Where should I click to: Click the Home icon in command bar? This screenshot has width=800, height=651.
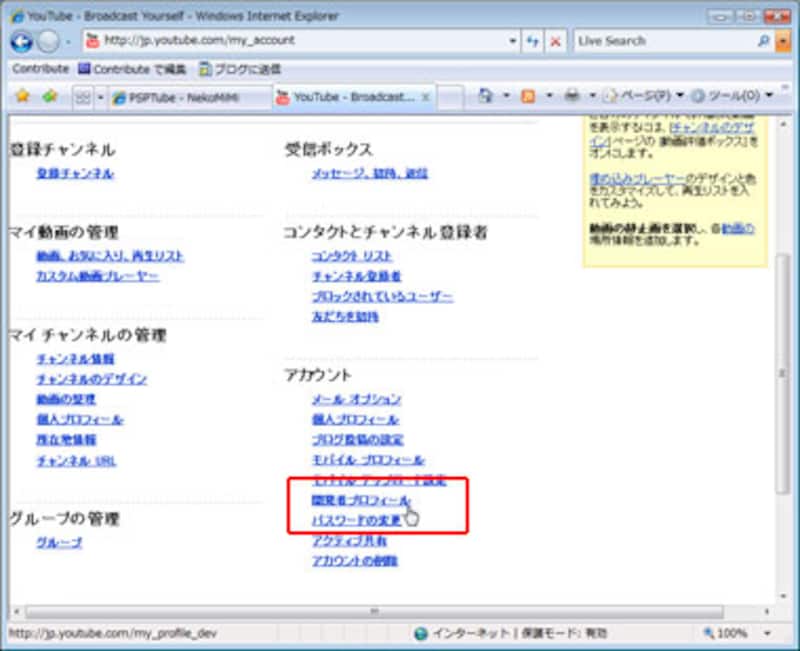486,97
